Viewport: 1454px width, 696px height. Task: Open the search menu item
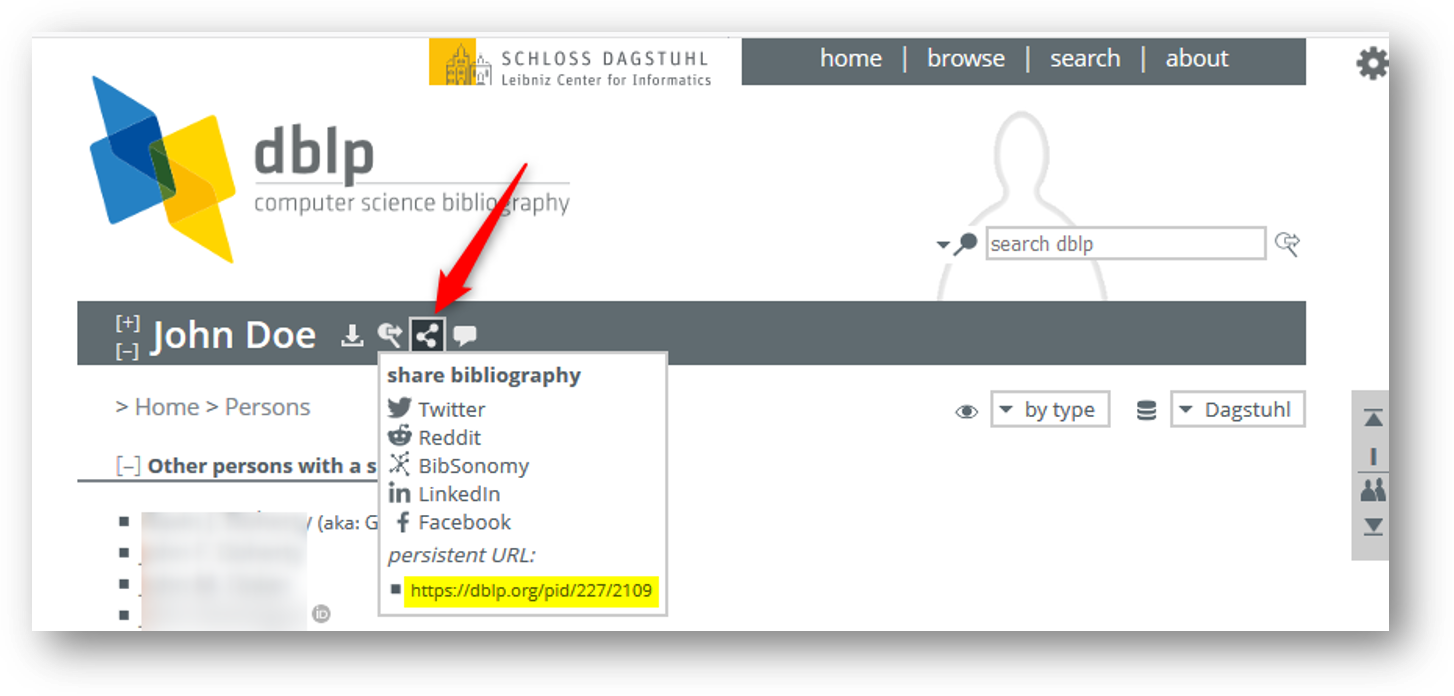coord(1085,58)
